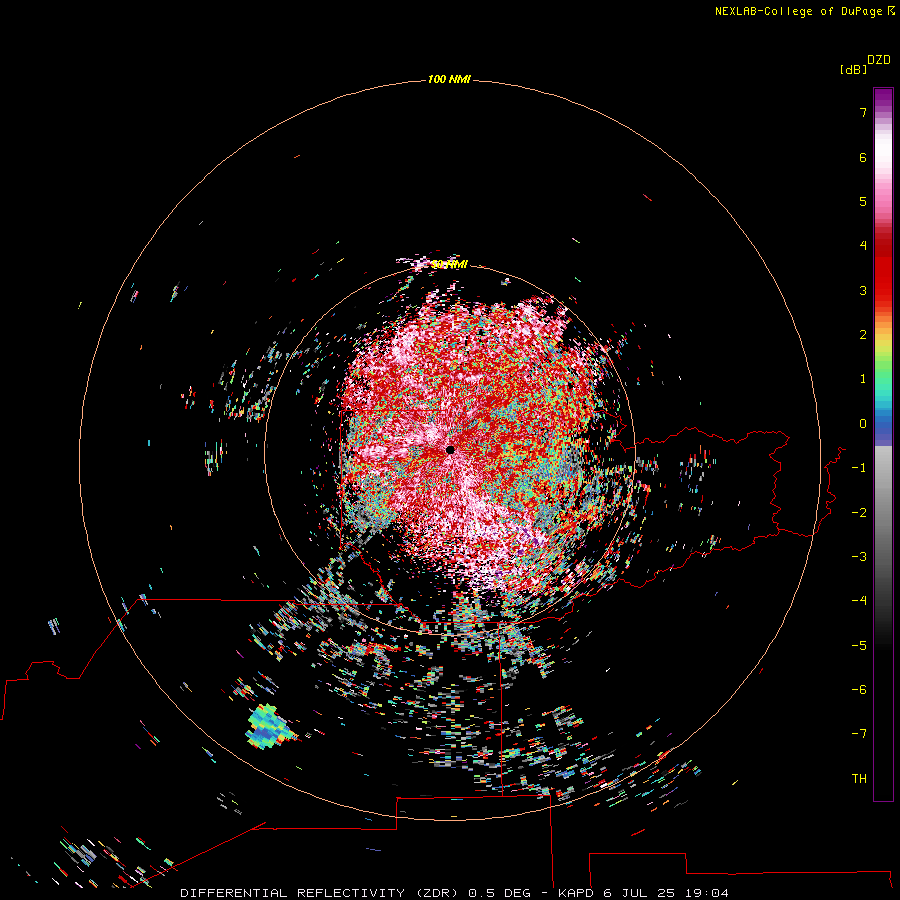Click the 50 NMI range ring label

click(449, 264)
